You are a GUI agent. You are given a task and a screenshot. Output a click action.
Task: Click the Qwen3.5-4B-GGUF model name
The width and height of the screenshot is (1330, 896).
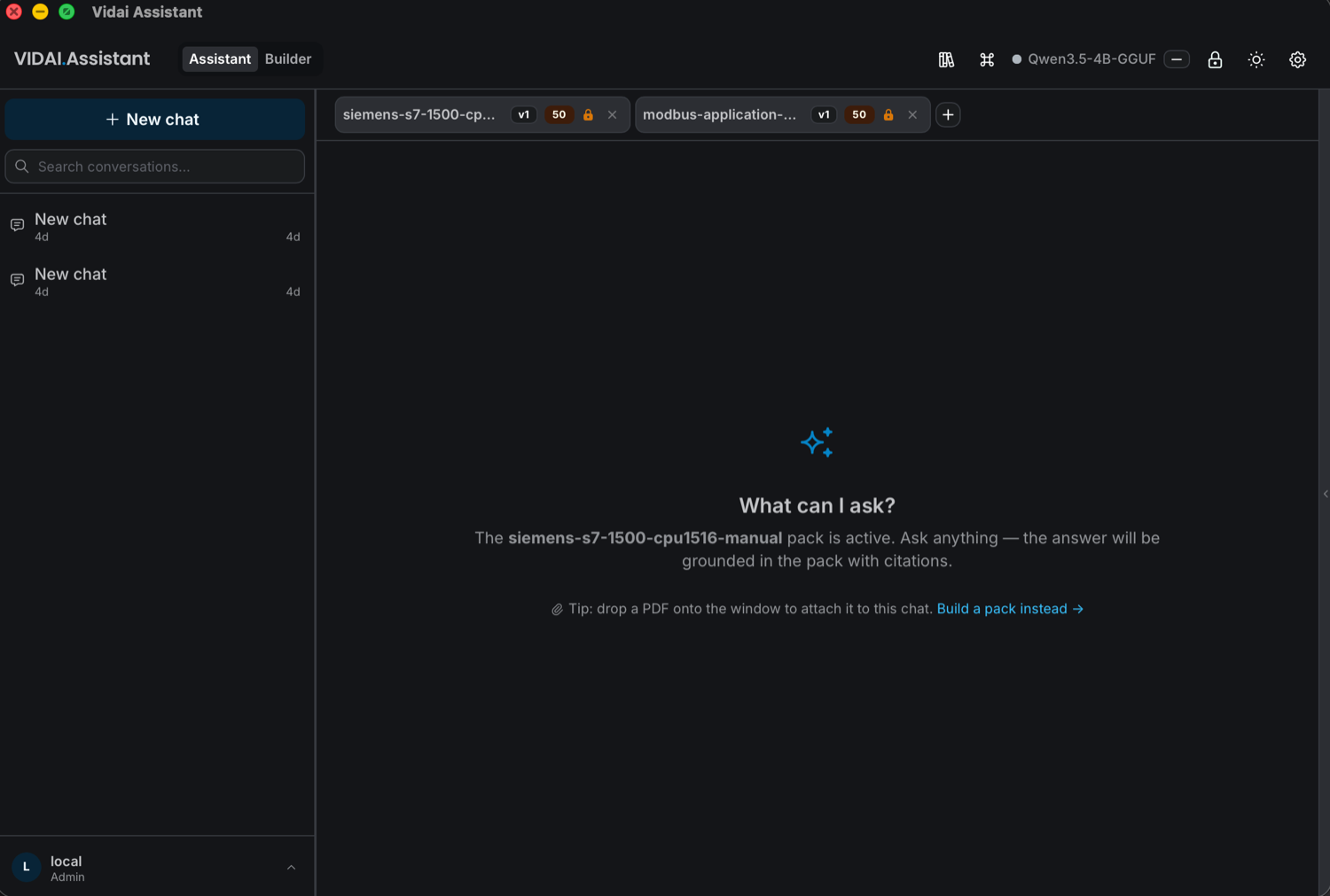pyautogui.click(x=1091, y=59)
